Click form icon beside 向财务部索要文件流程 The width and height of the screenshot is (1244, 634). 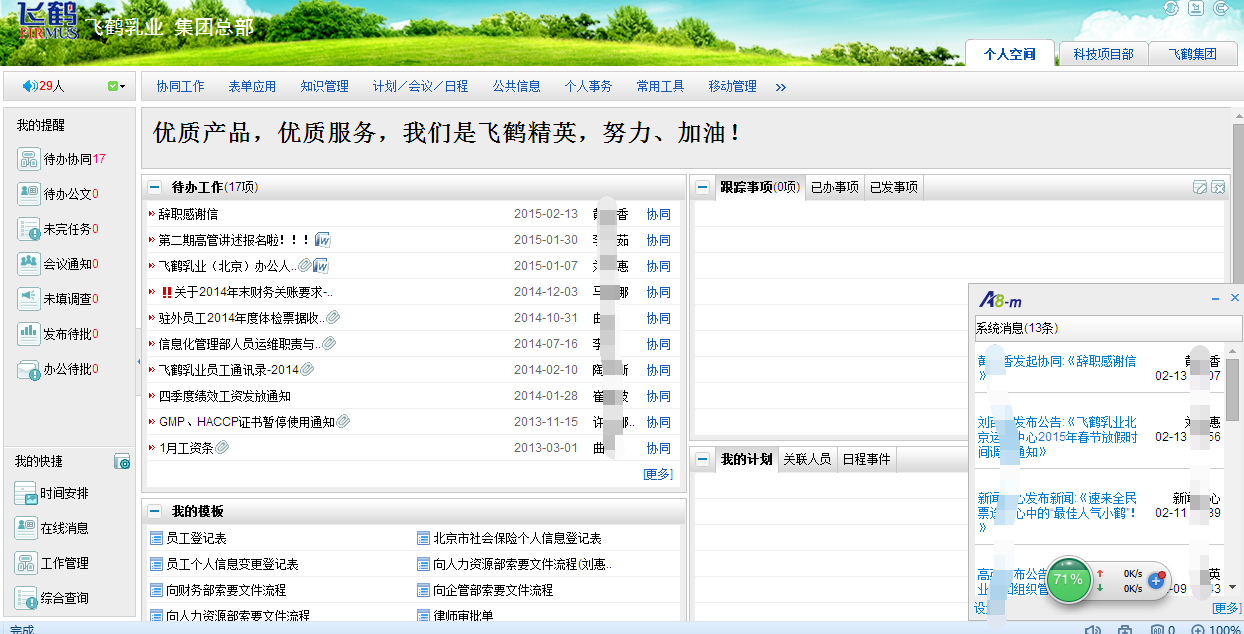[x=156, y=590]
